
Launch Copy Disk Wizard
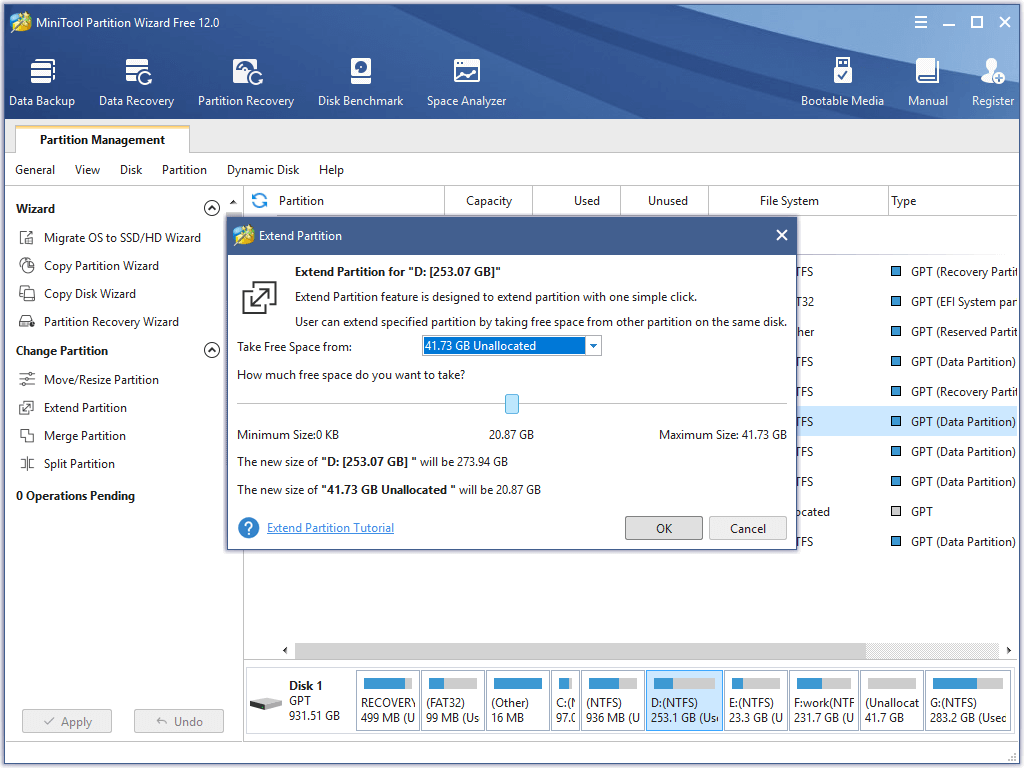point(77,294)
